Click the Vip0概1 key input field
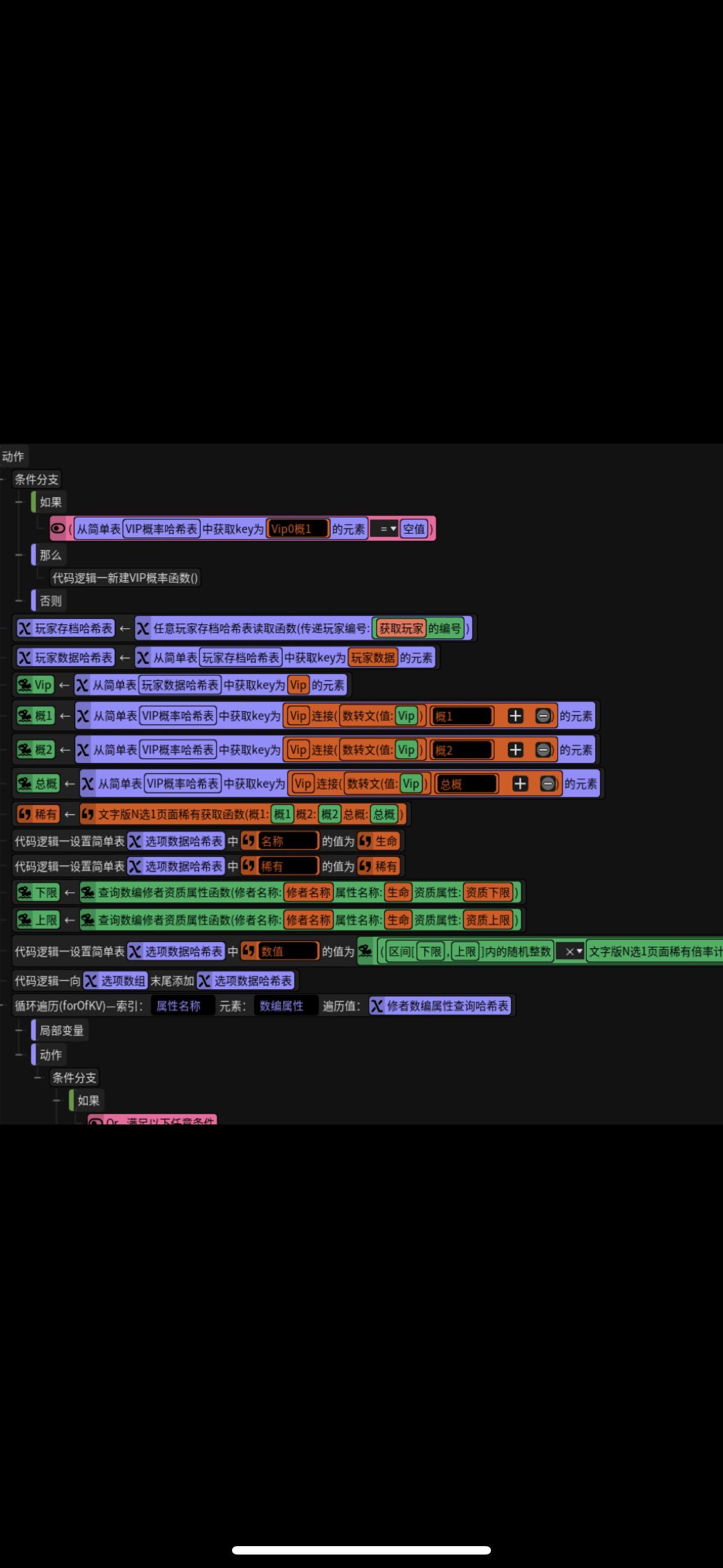This screenshot has height=1568, width=723. pyautogui.click(x=298, y=529)
